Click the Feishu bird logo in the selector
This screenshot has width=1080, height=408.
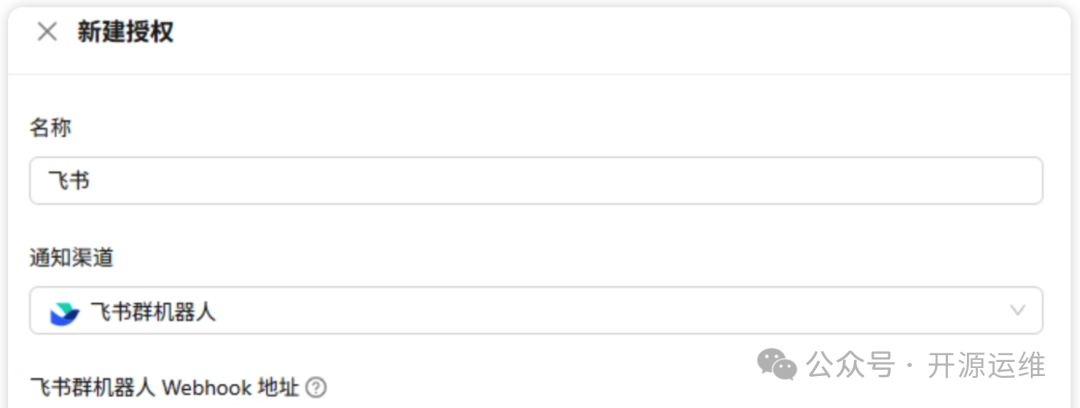pos(64,313)
